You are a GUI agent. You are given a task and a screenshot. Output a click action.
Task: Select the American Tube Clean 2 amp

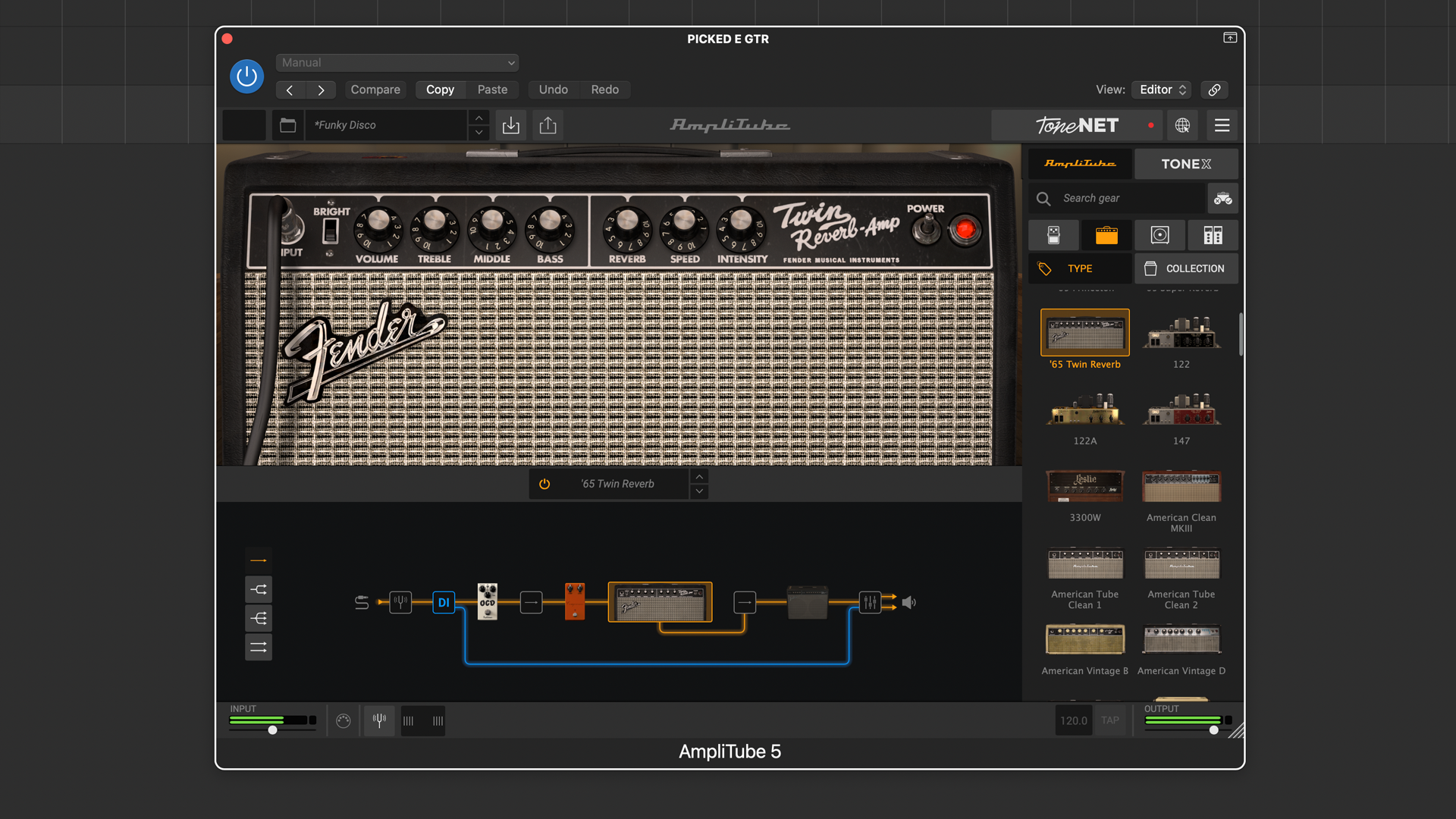click(1181, 563)
